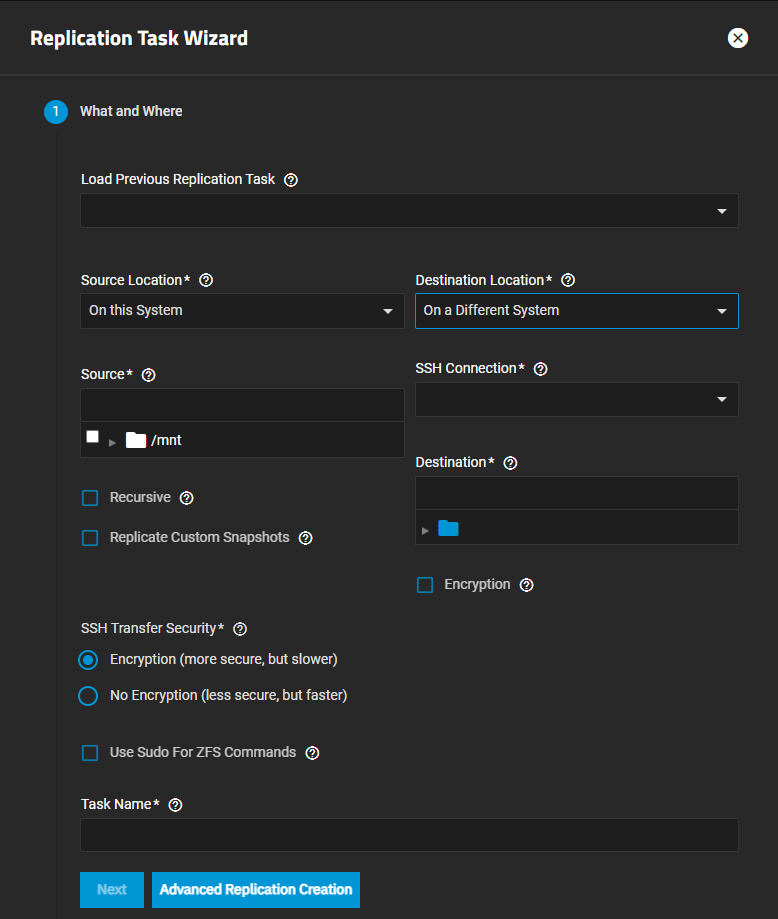Show the Recursive option help tooltip
The image size is (778, 919).
coord(187,498)
